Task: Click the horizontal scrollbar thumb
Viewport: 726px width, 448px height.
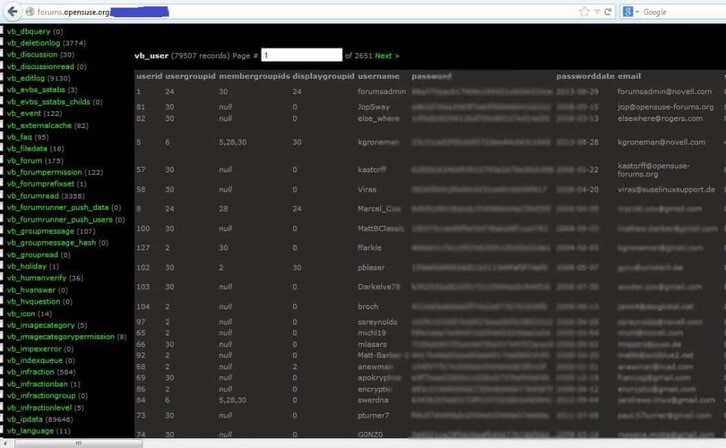Action: tap(79, 443)
